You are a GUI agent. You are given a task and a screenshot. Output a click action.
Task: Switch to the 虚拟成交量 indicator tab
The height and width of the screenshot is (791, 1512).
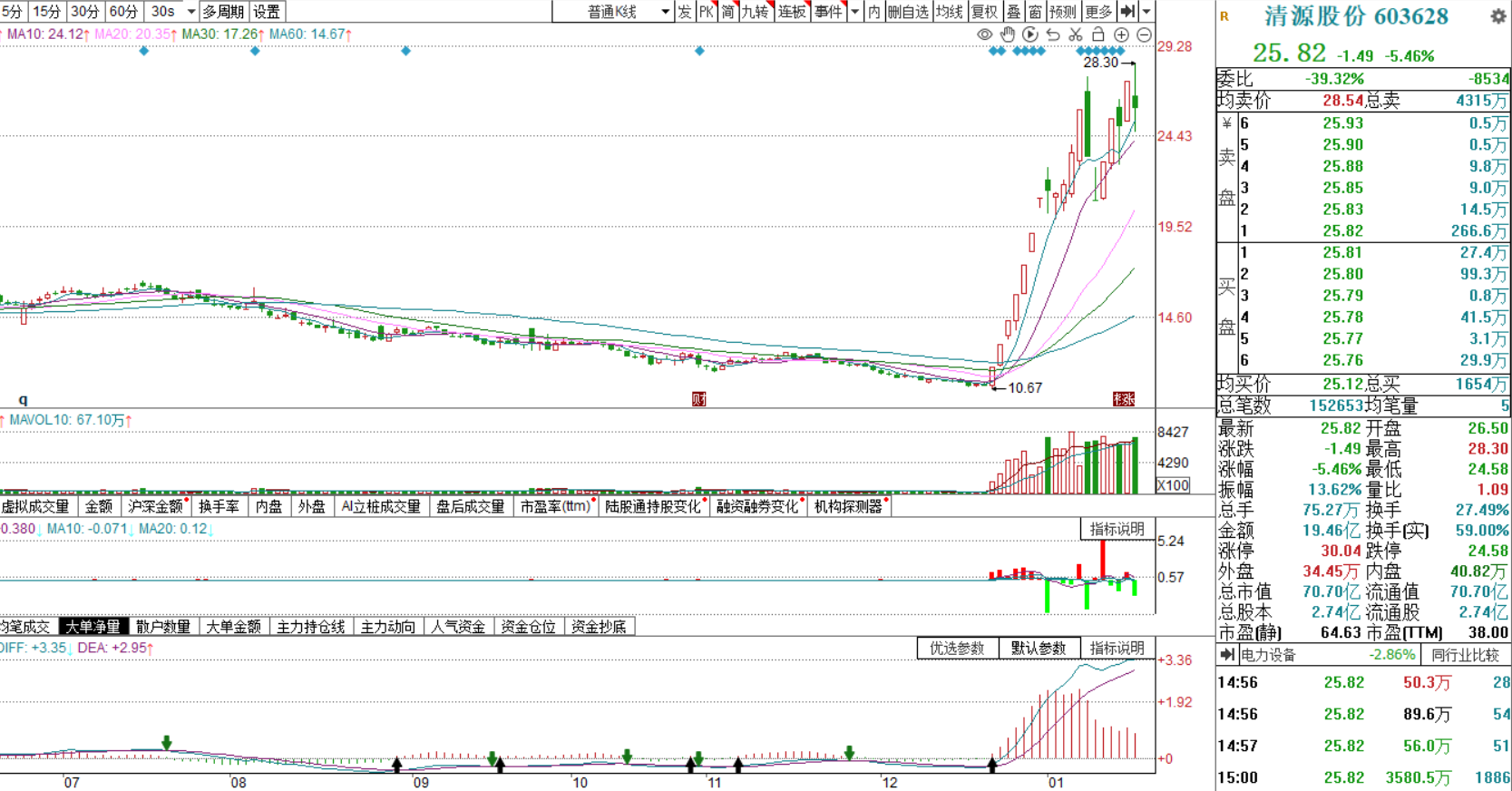tap(36, 506)
